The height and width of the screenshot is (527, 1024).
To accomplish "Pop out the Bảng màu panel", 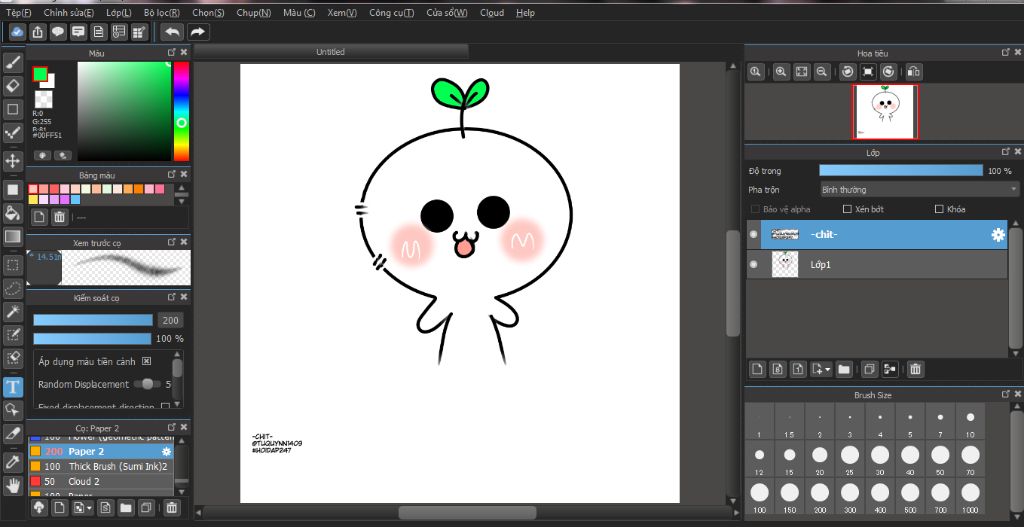I will (171, 174).
